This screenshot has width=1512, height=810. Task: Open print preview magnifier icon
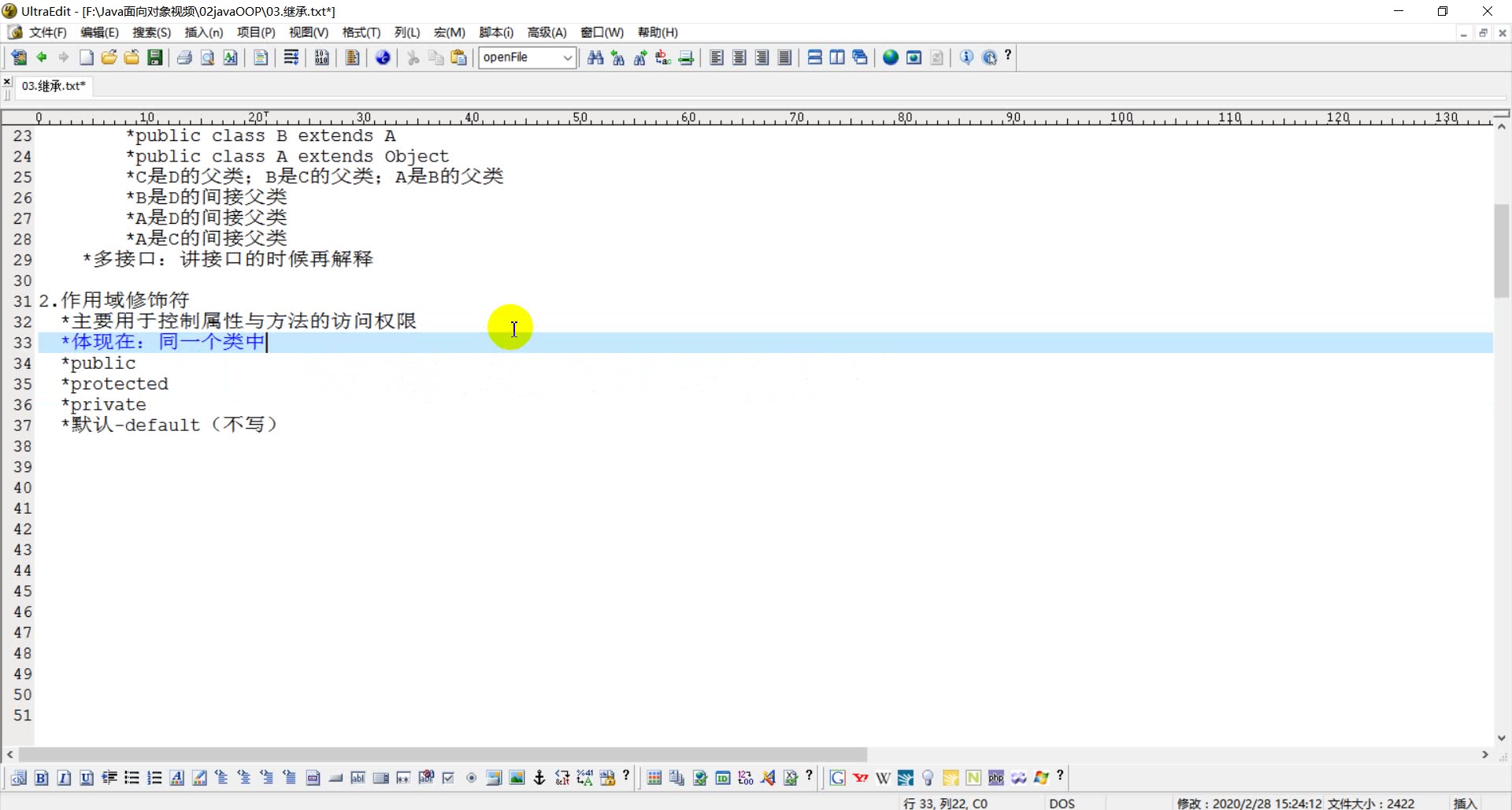[207, 58]
